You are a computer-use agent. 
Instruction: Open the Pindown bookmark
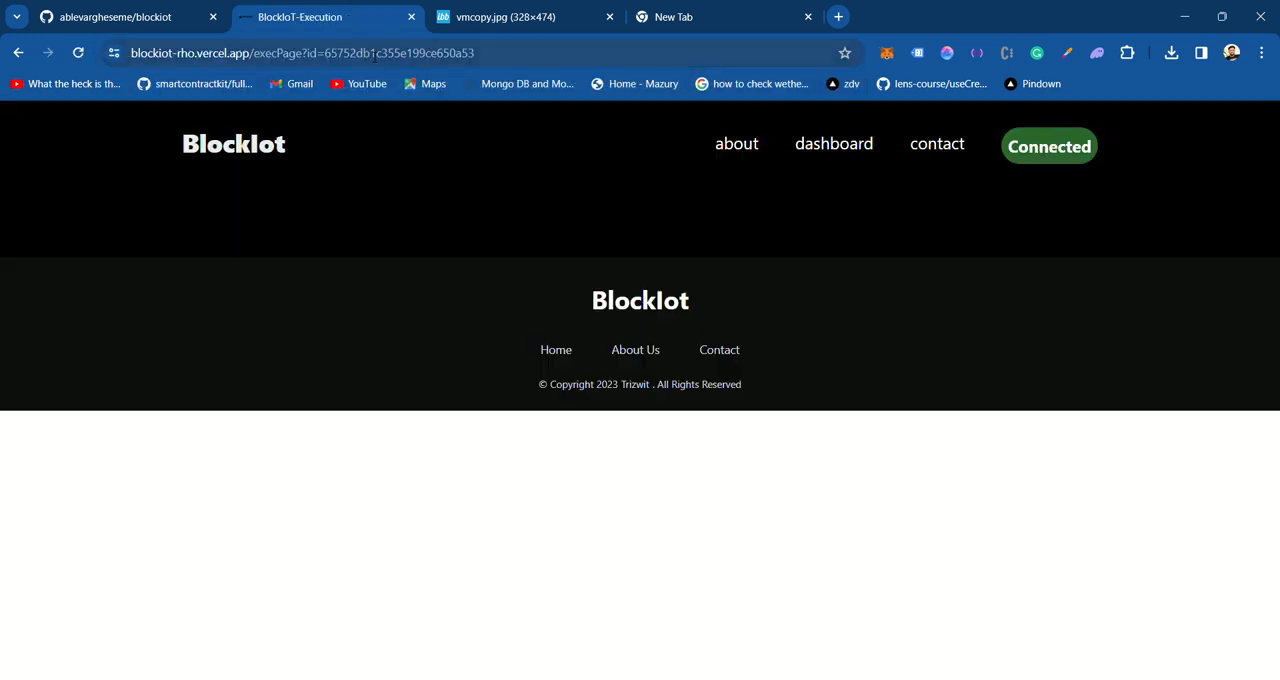point(1033,84)
